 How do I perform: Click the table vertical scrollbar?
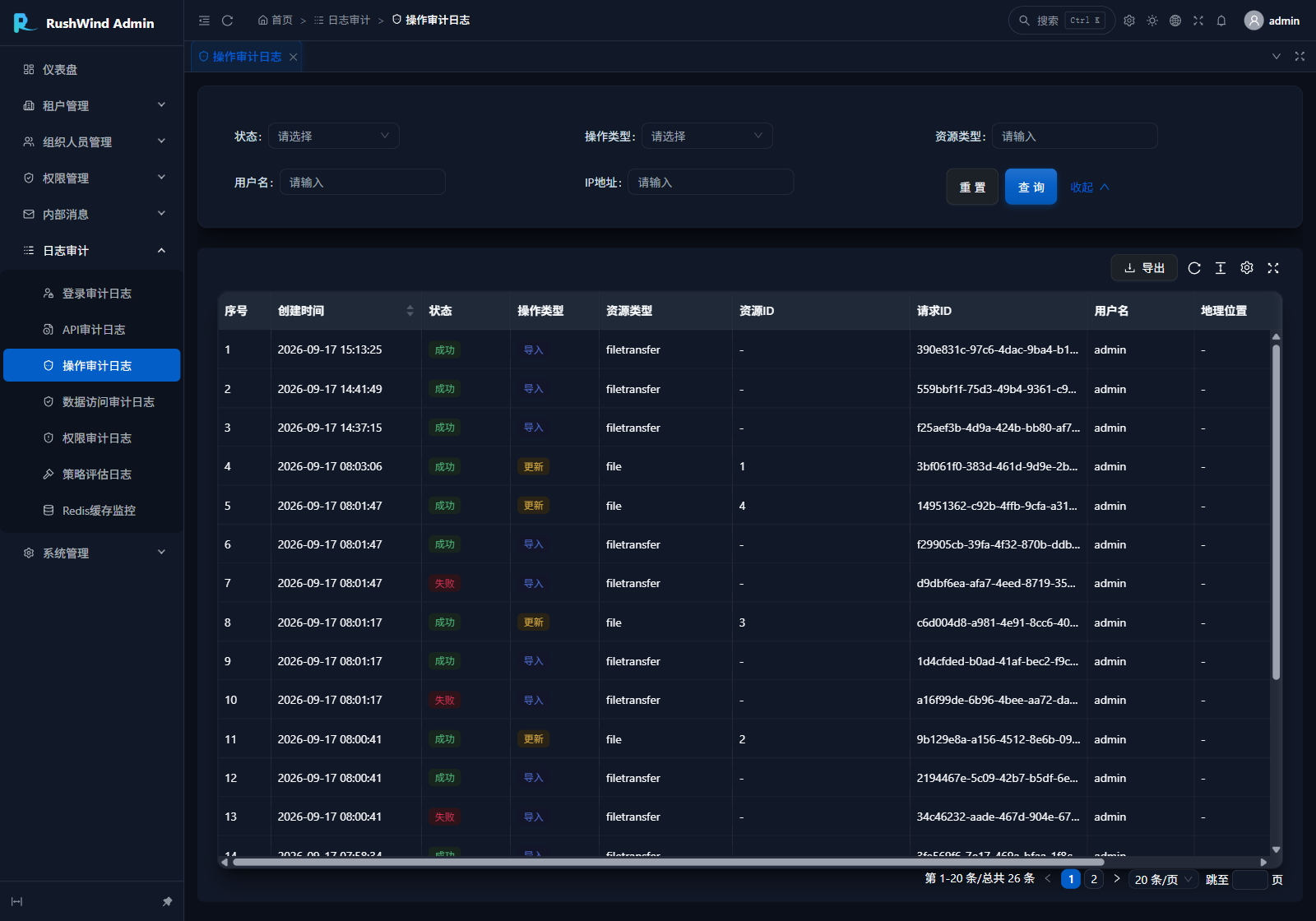[x=1277, y=512]
